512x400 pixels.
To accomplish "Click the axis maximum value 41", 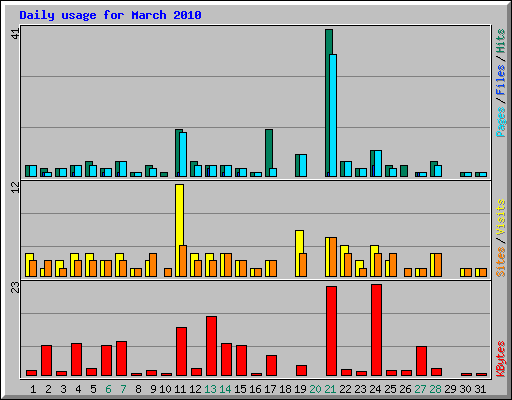I will click(16, 33).
